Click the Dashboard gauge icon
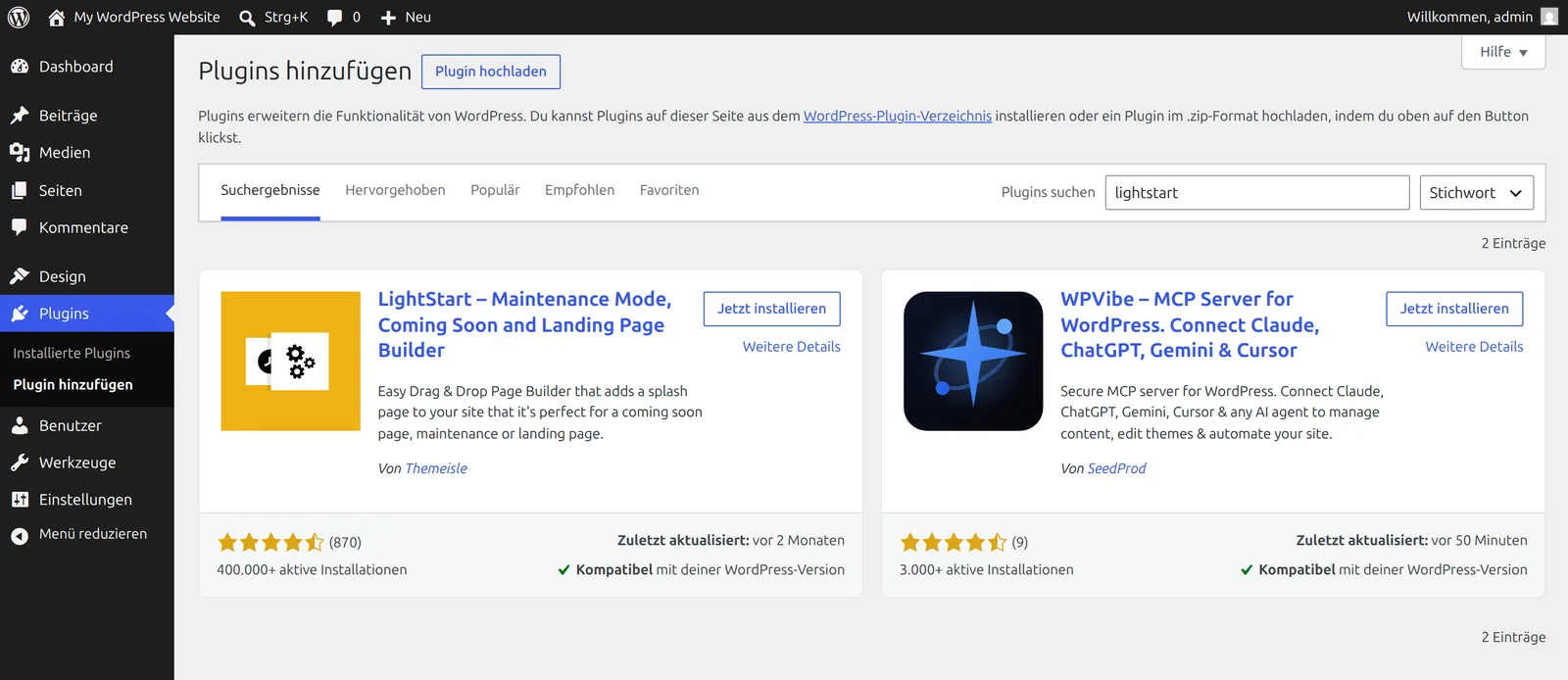1568x680 pixels. click(20, 67)
